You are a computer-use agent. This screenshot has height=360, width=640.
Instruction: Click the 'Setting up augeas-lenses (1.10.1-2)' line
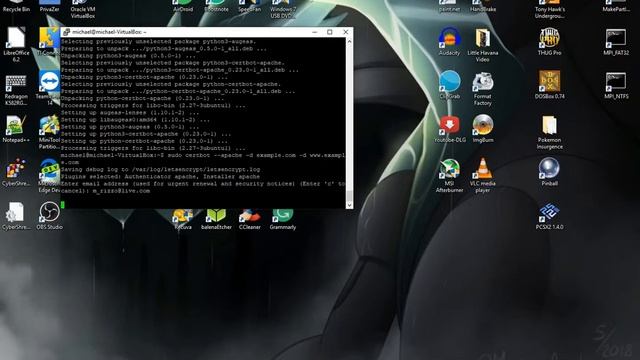tap(130, 113)
